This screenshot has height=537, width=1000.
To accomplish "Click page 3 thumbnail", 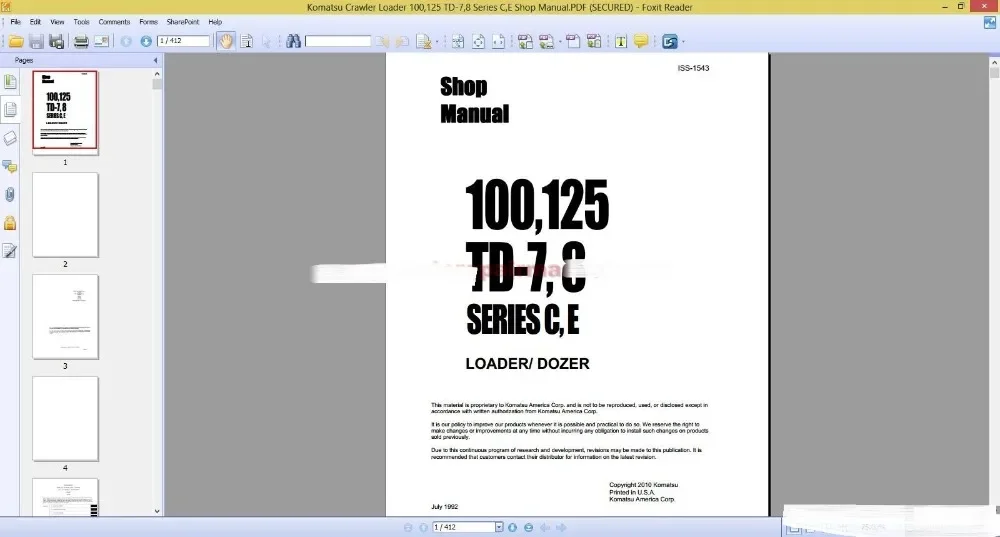I will coord(66,317).
